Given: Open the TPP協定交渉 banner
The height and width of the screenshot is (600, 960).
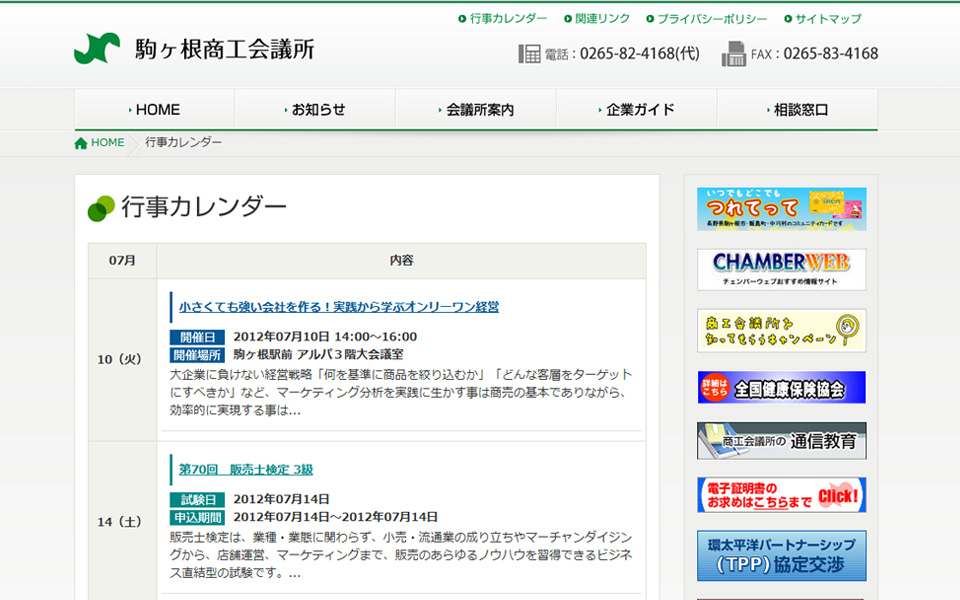Looking at the screenshot, I should 781,555.
